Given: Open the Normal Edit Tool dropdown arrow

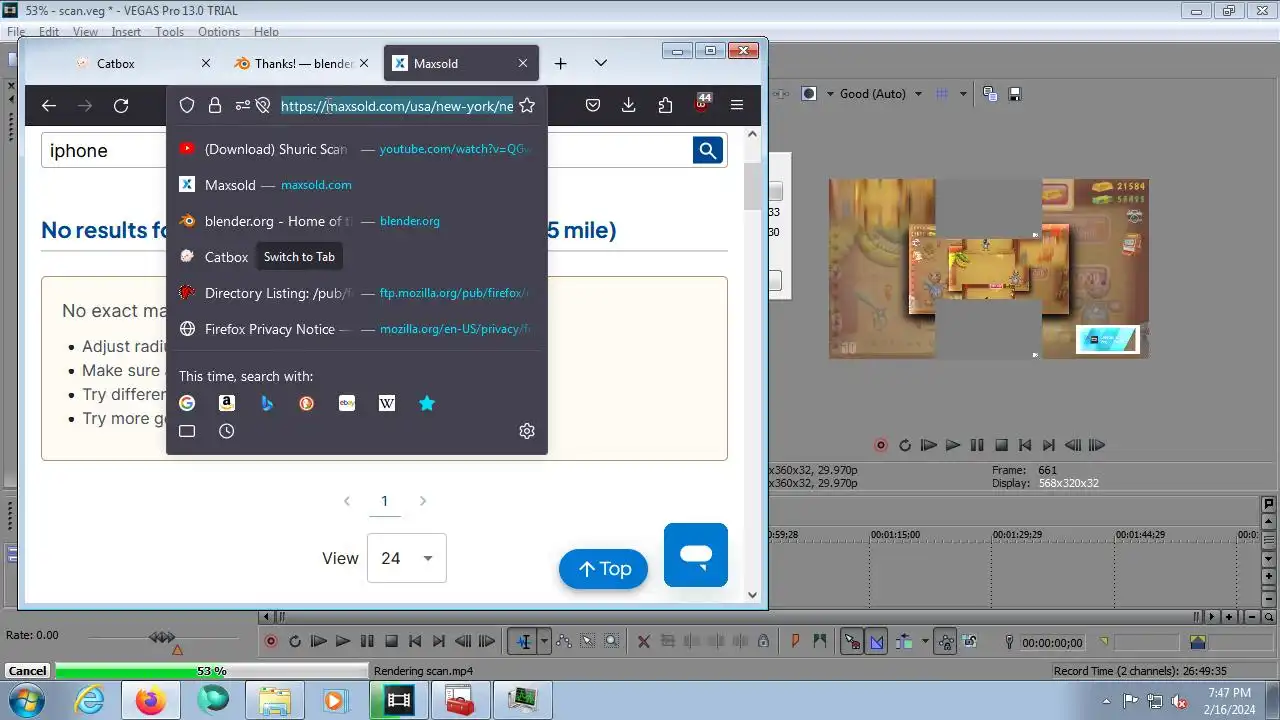Looking at the screenshot, I should 544,641.
